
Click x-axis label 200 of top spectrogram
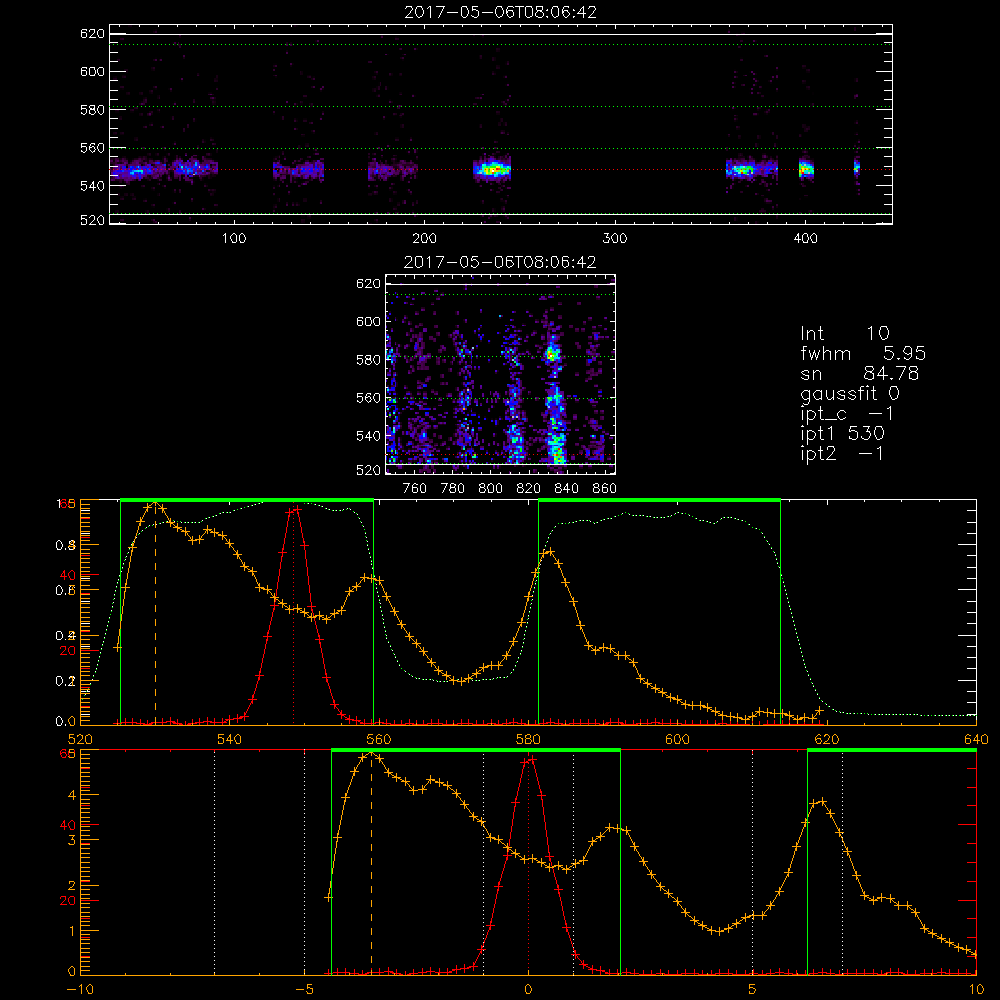pyautogui.click(x=424, y=239)
